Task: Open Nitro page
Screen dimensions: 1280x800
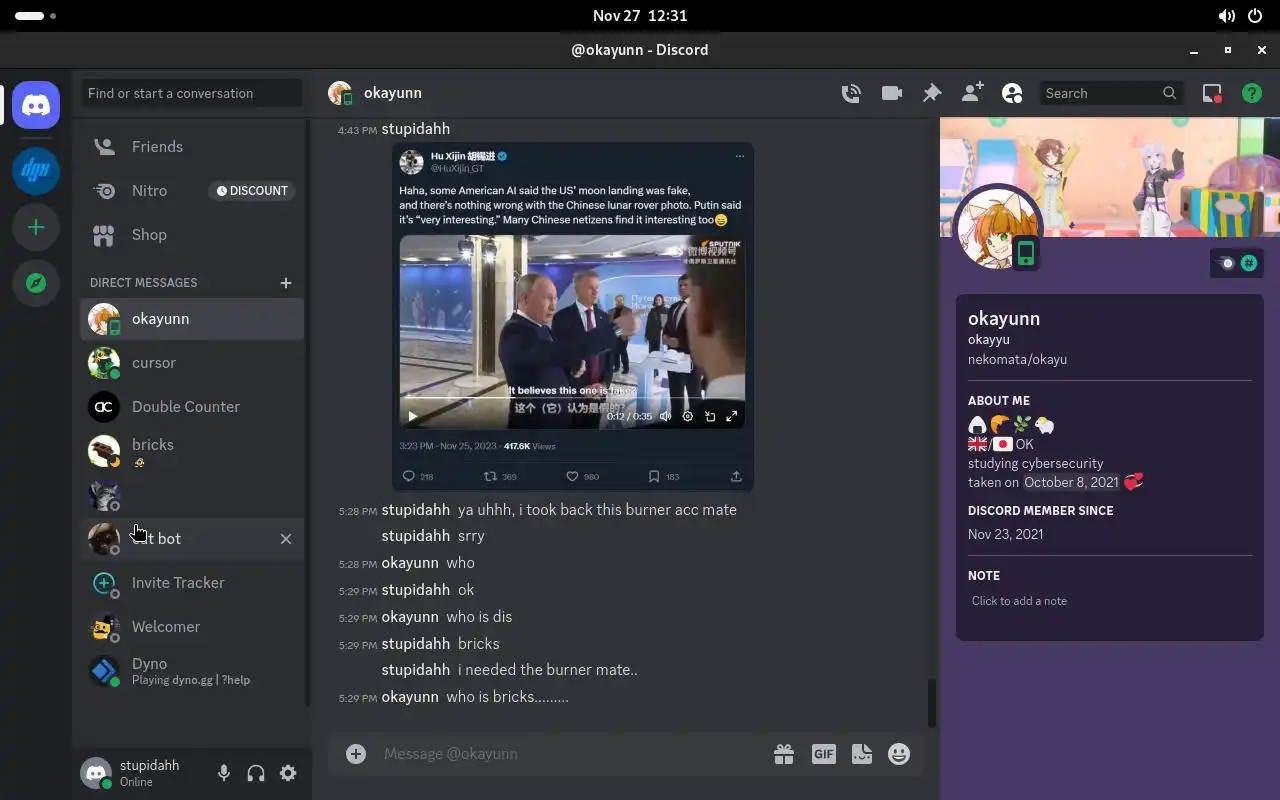Action: pos(192,191)
